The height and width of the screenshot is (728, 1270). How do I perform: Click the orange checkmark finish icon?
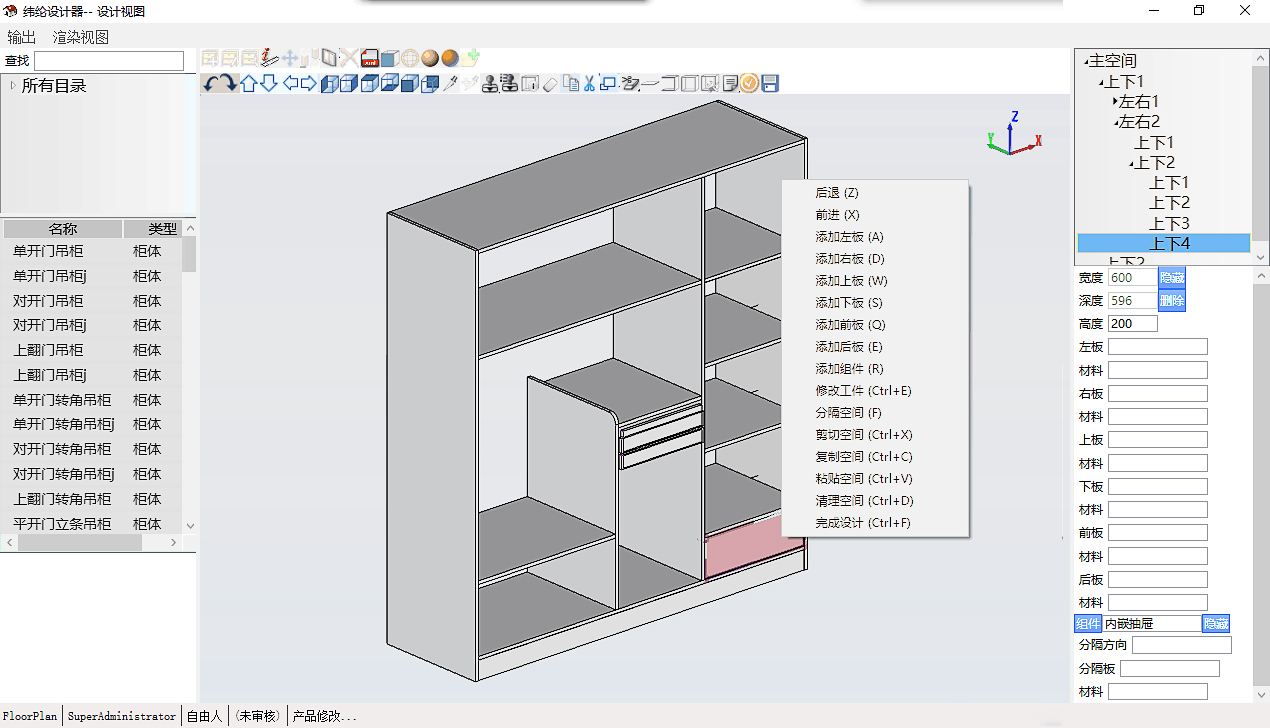[750, 83]
